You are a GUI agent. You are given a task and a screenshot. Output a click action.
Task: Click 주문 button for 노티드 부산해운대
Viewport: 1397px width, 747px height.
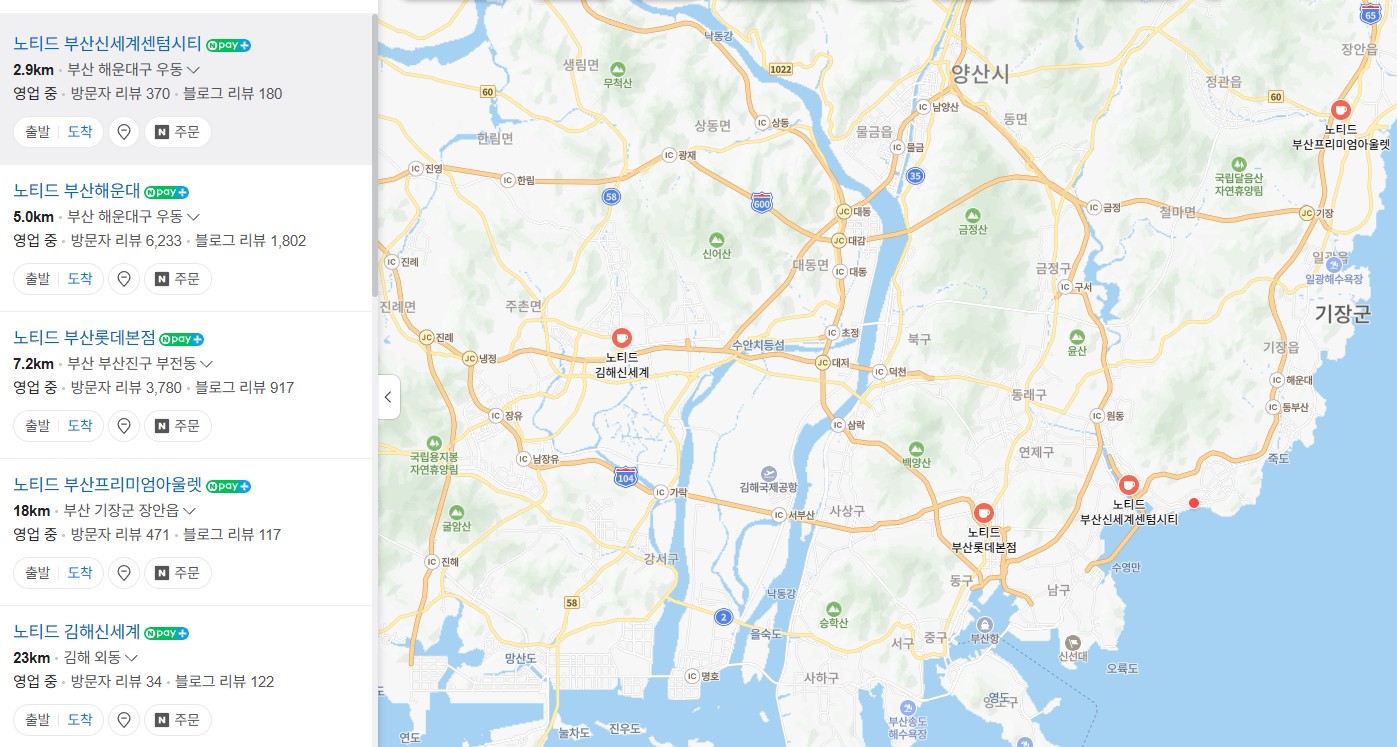[177, 279]
